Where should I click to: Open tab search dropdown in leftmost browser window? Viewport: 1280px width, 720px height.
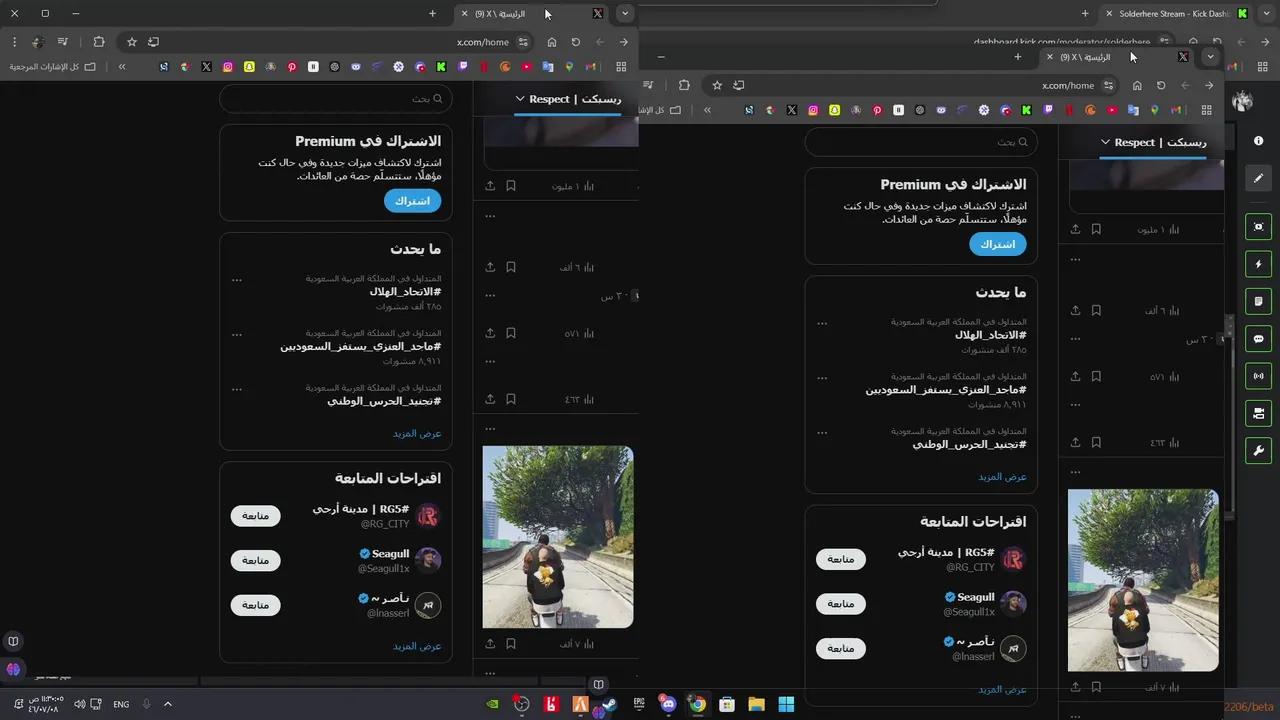click(624, 13)
